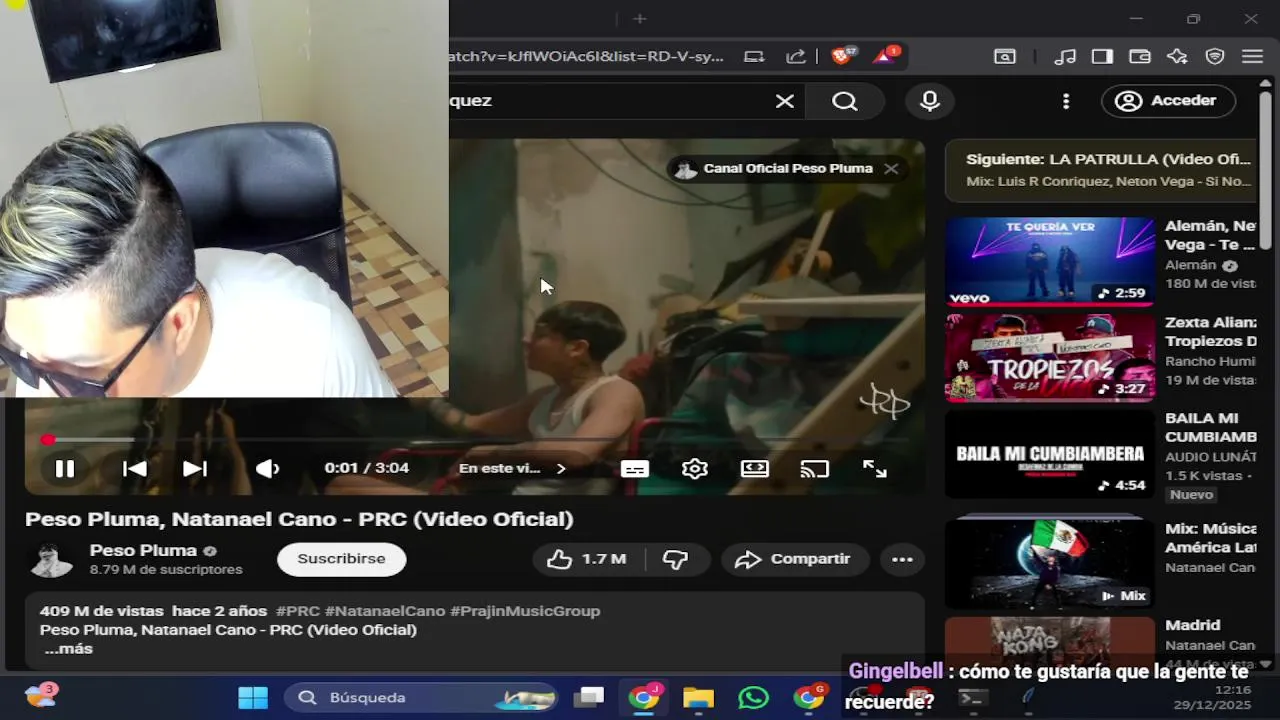Open File Explorer from the taskbar

(698, 698)
